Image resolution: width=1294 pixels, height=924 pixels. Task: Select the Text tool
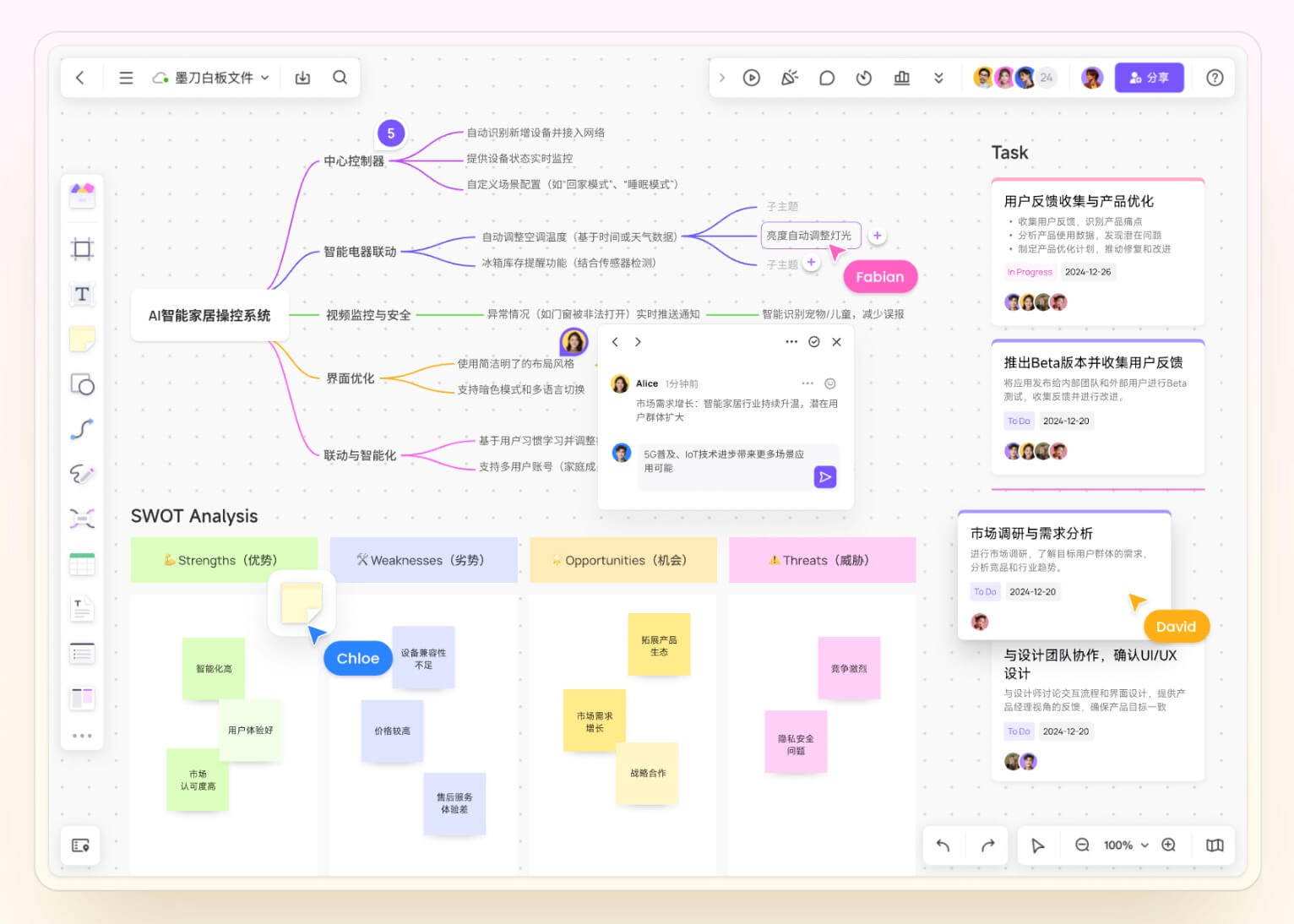pyautogui.click(x=82, y=294)
